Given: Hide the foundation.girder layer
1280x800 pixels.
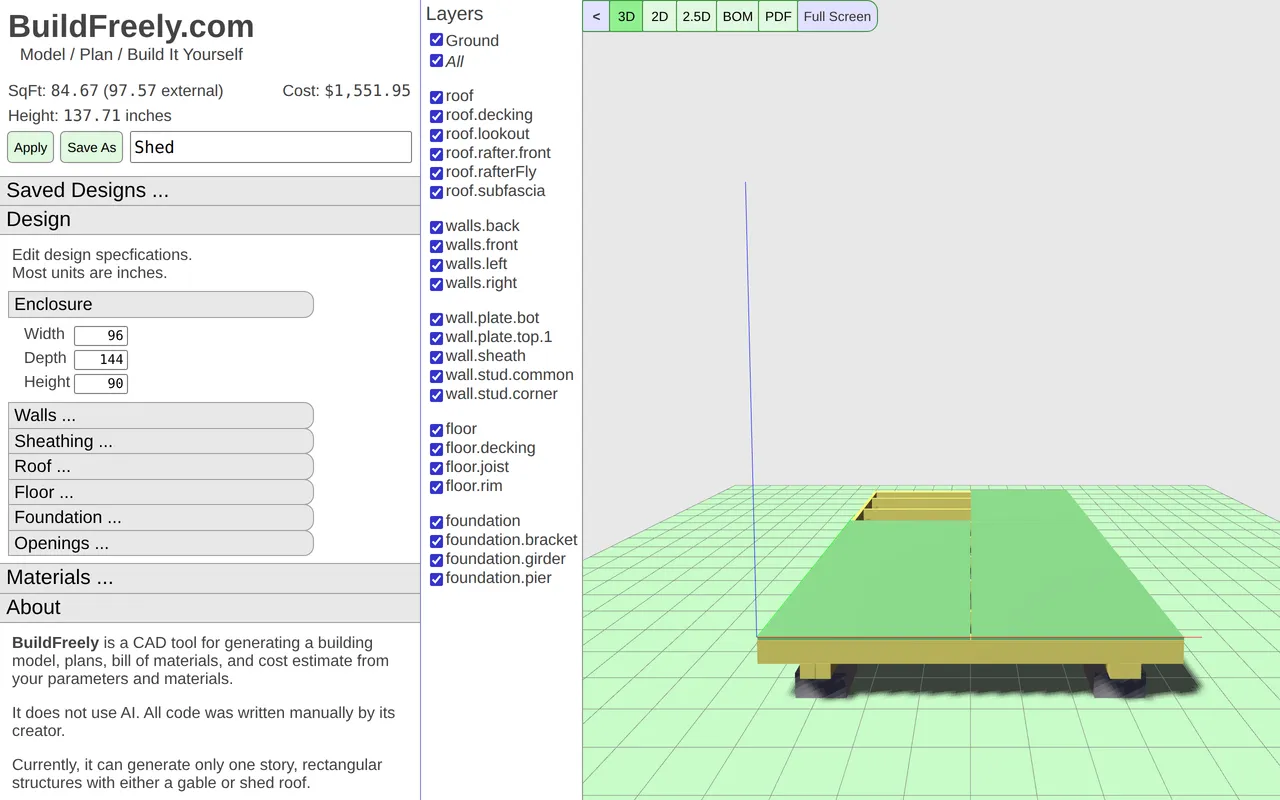Looking at the screenshot, I should point(436,560).
